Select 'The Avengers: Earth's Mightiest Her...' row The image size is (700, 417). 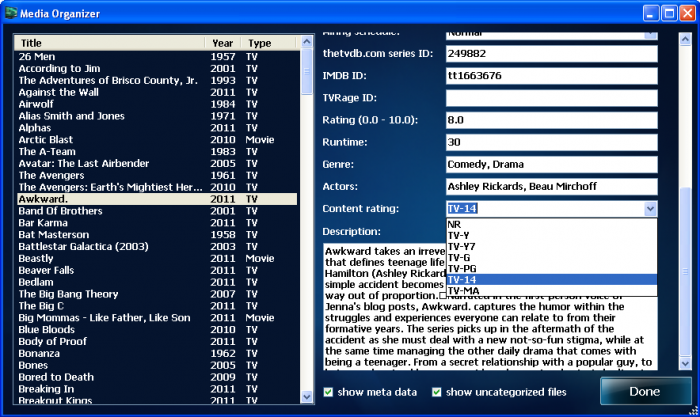point(157,187)
